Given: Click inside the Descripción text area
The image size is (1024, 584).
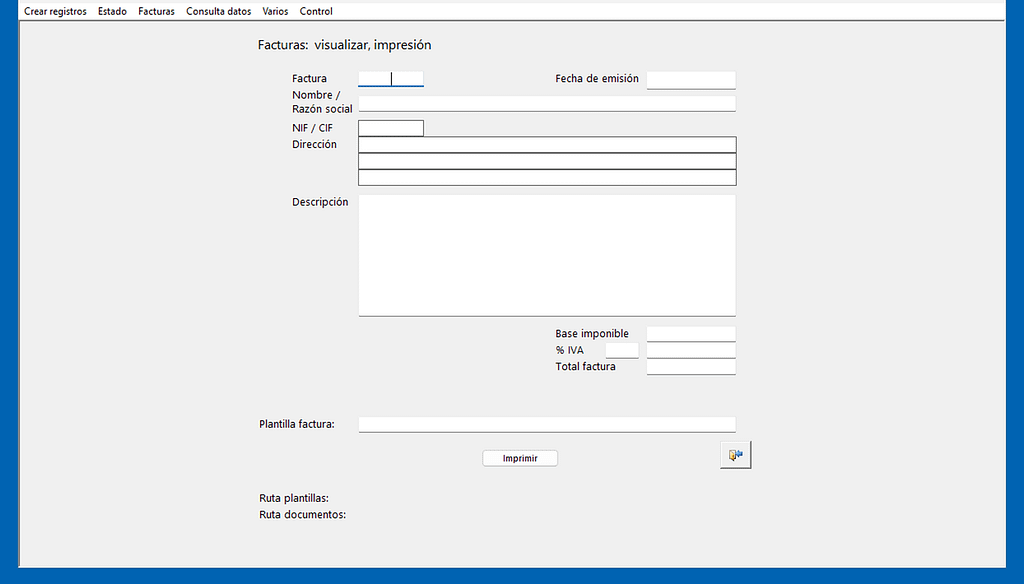Looking at the screenshot, I should point(546,255).
